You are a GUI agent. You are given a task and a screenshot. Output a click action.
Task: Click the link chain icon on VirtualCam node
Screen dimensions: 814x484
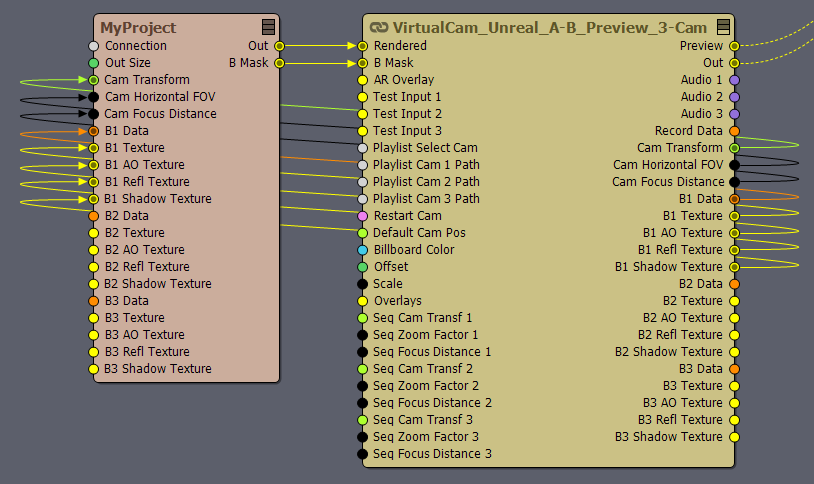tap(378, 28)
